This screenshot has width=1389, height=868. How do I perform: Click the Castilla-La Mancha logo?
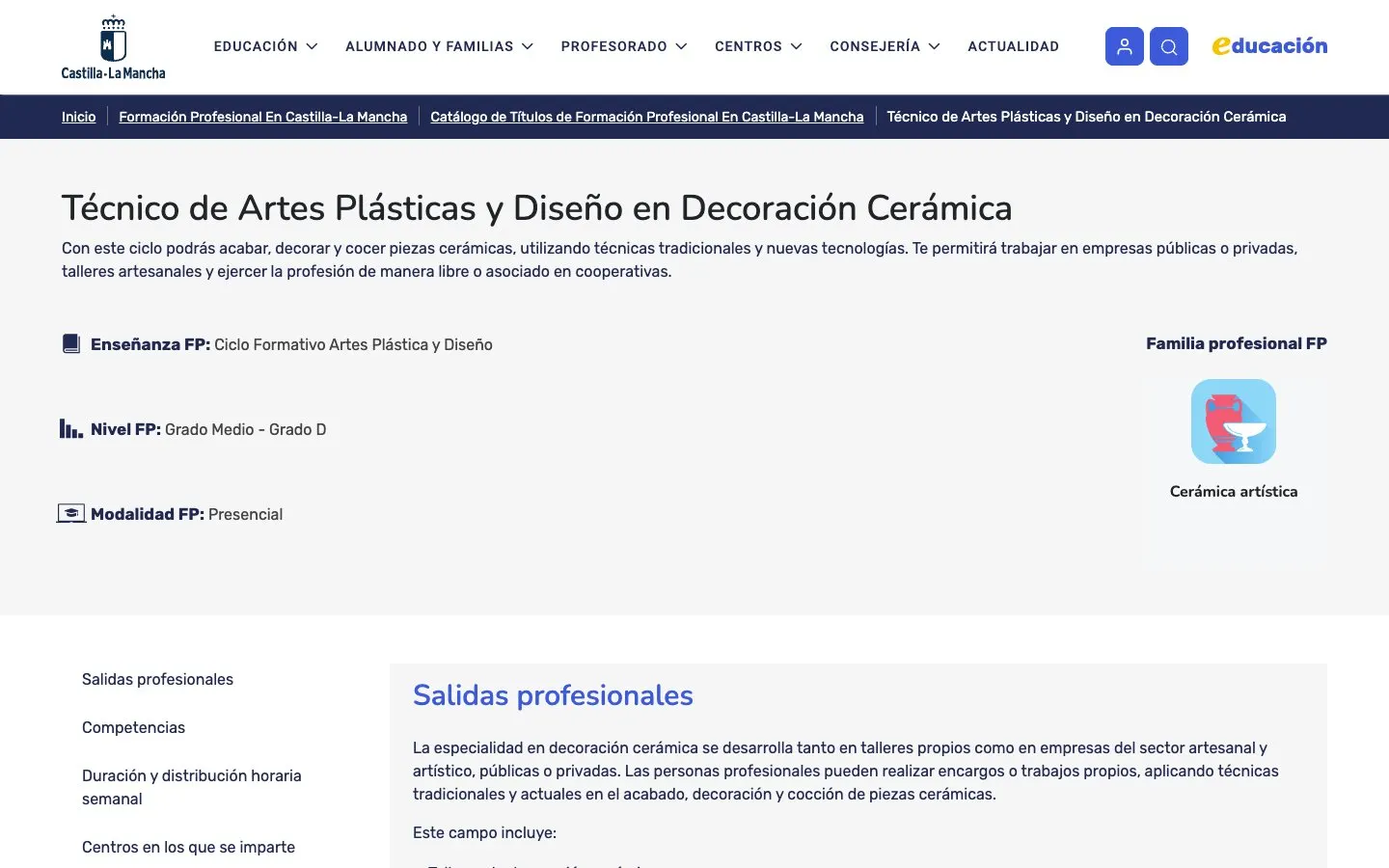114,47
